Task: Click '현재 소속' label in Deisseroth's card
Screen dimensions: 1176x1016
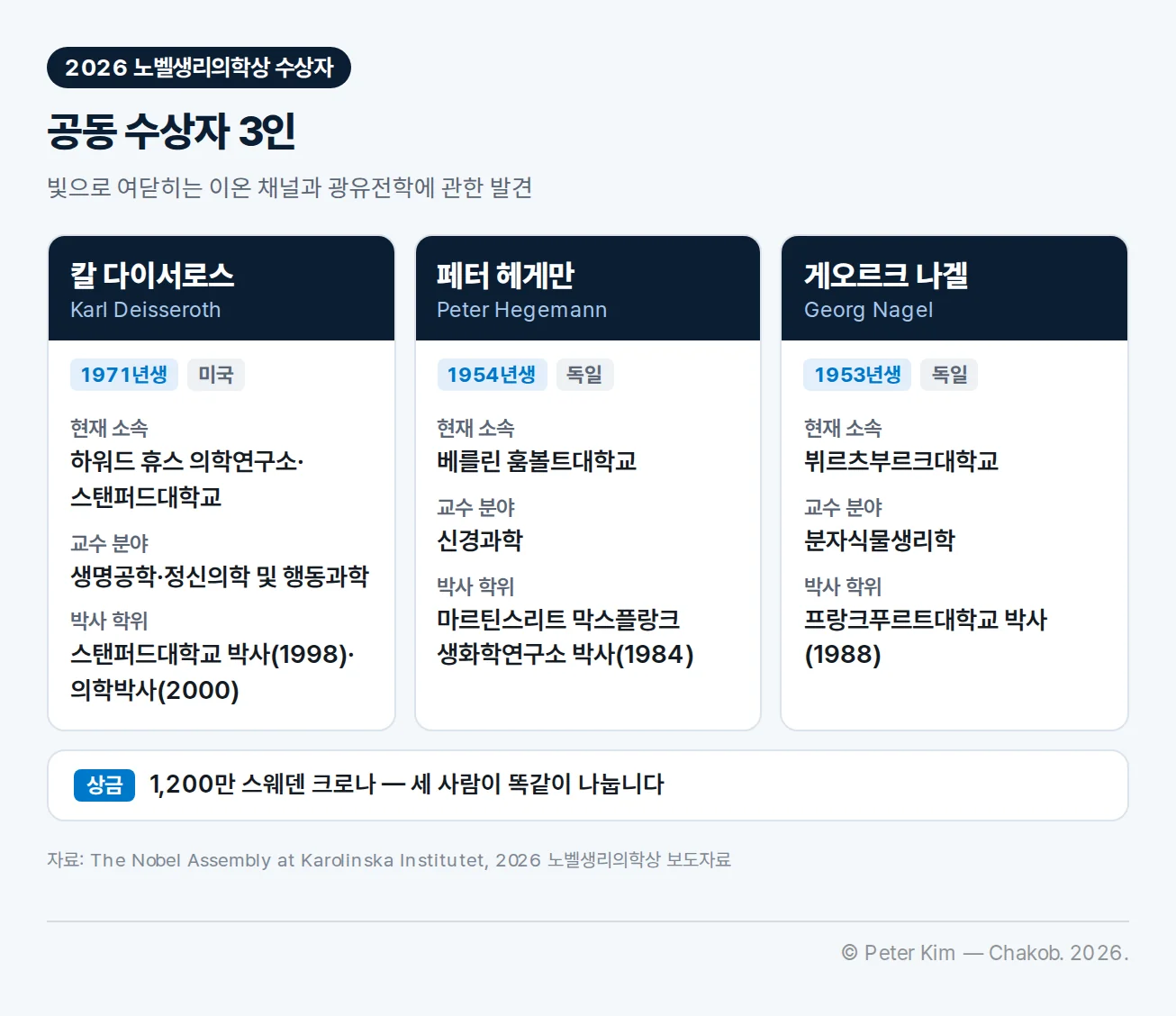Action: pyautogui.click(x=109, y=428)
